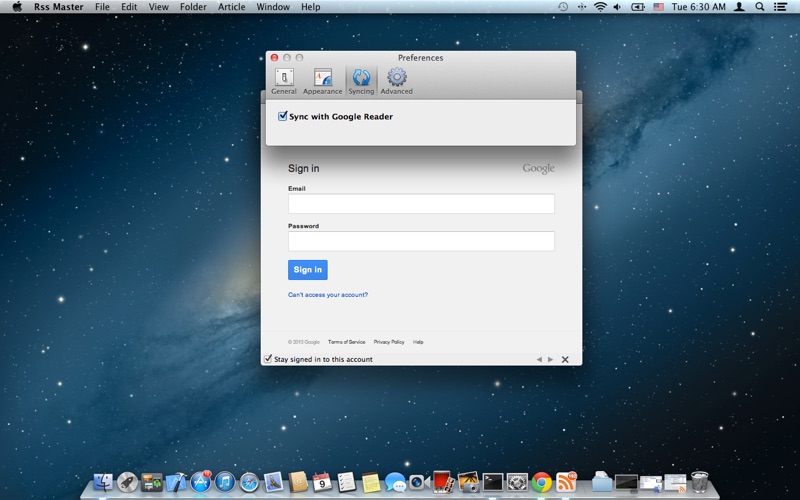Screen dimensions: 800x500
Task: Open Safari compass icon in dock
Action: coord(249,482)
